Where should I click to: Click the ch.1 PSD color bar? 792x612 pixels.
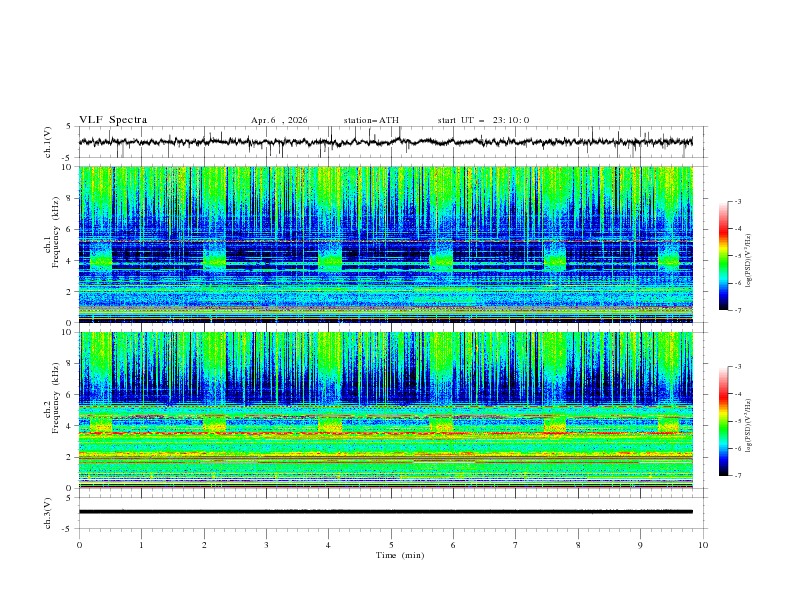click(723, 256)
